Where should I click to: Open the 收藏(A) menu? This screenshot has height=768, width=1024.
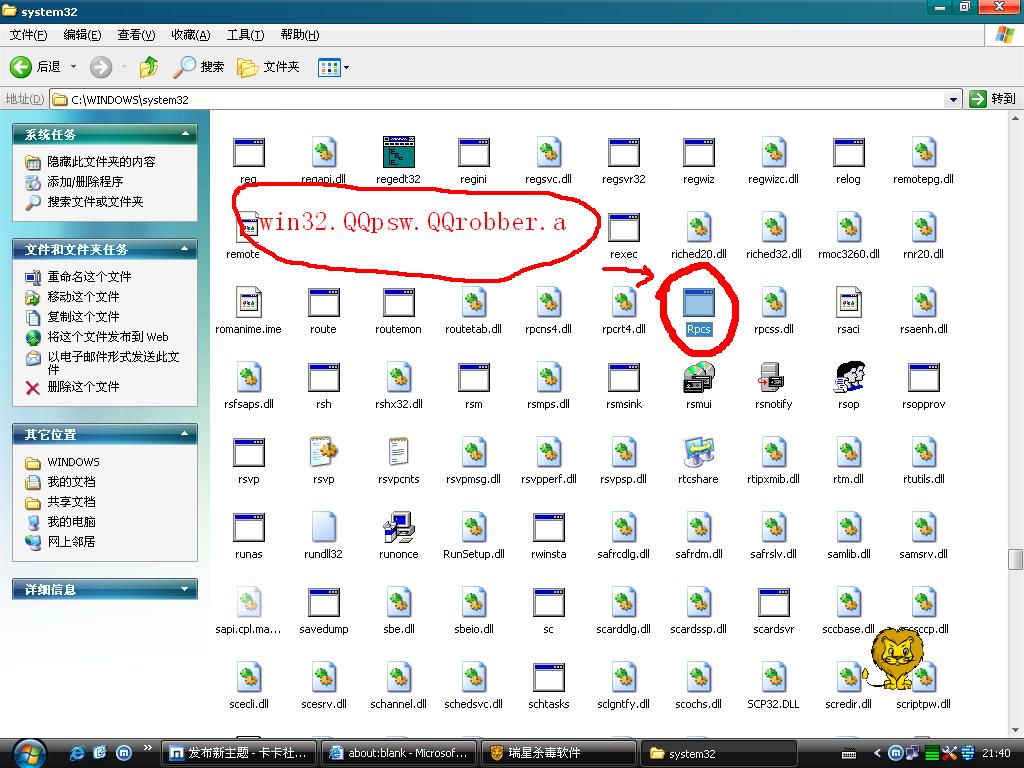[191, 35]
